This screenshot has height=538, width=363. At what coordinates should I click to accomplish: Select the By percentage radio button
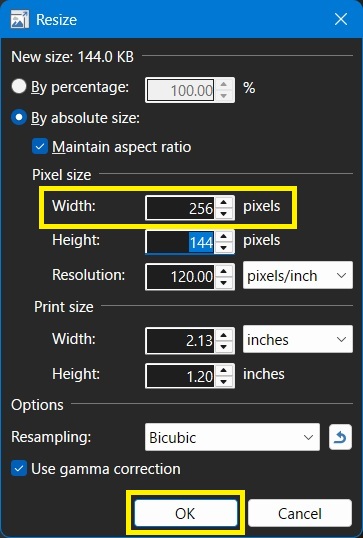(19, 86)
